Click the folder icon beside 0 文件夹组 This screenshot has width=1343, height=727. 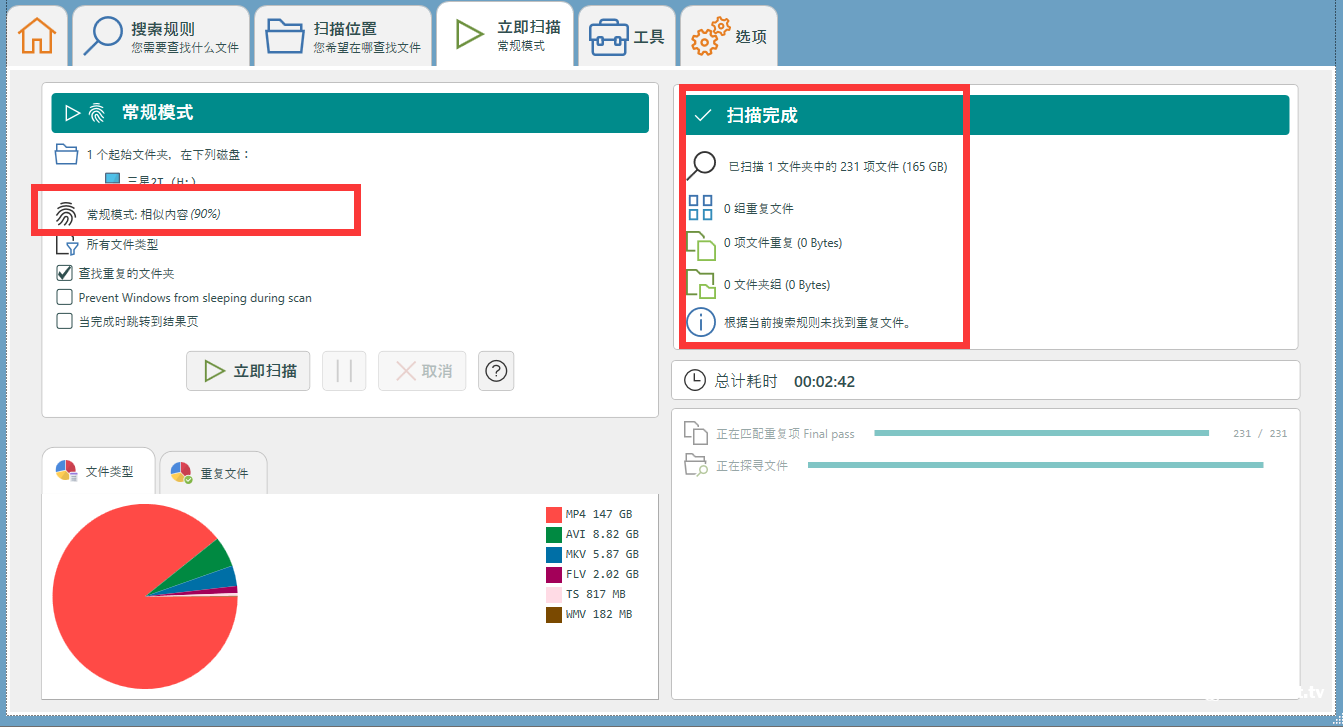pos(701,284)
